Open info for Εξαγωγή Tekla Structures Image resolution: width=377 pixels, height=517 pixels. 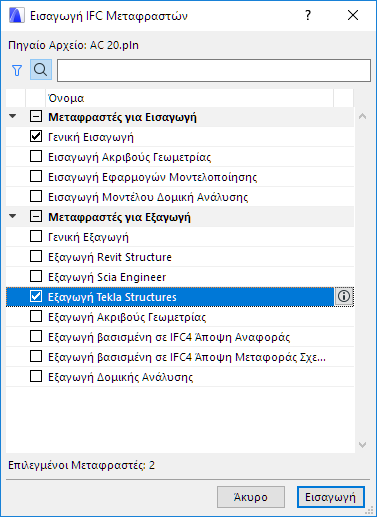coord(344,296)
